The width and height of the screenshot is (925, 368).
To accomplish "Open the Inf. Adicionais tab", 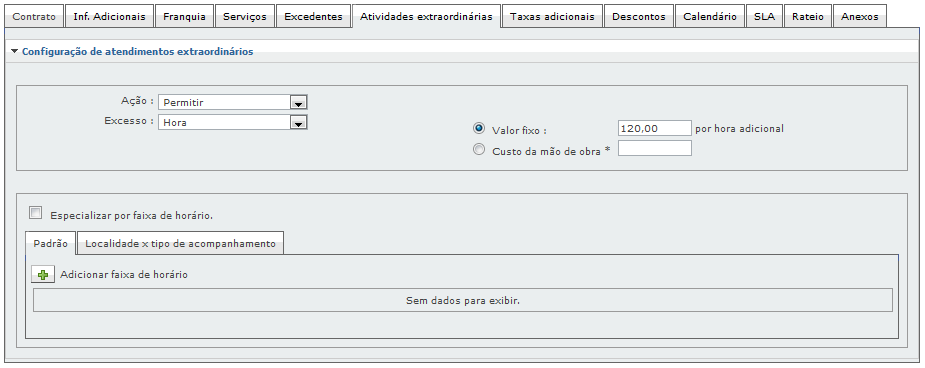I will [110, 17].
